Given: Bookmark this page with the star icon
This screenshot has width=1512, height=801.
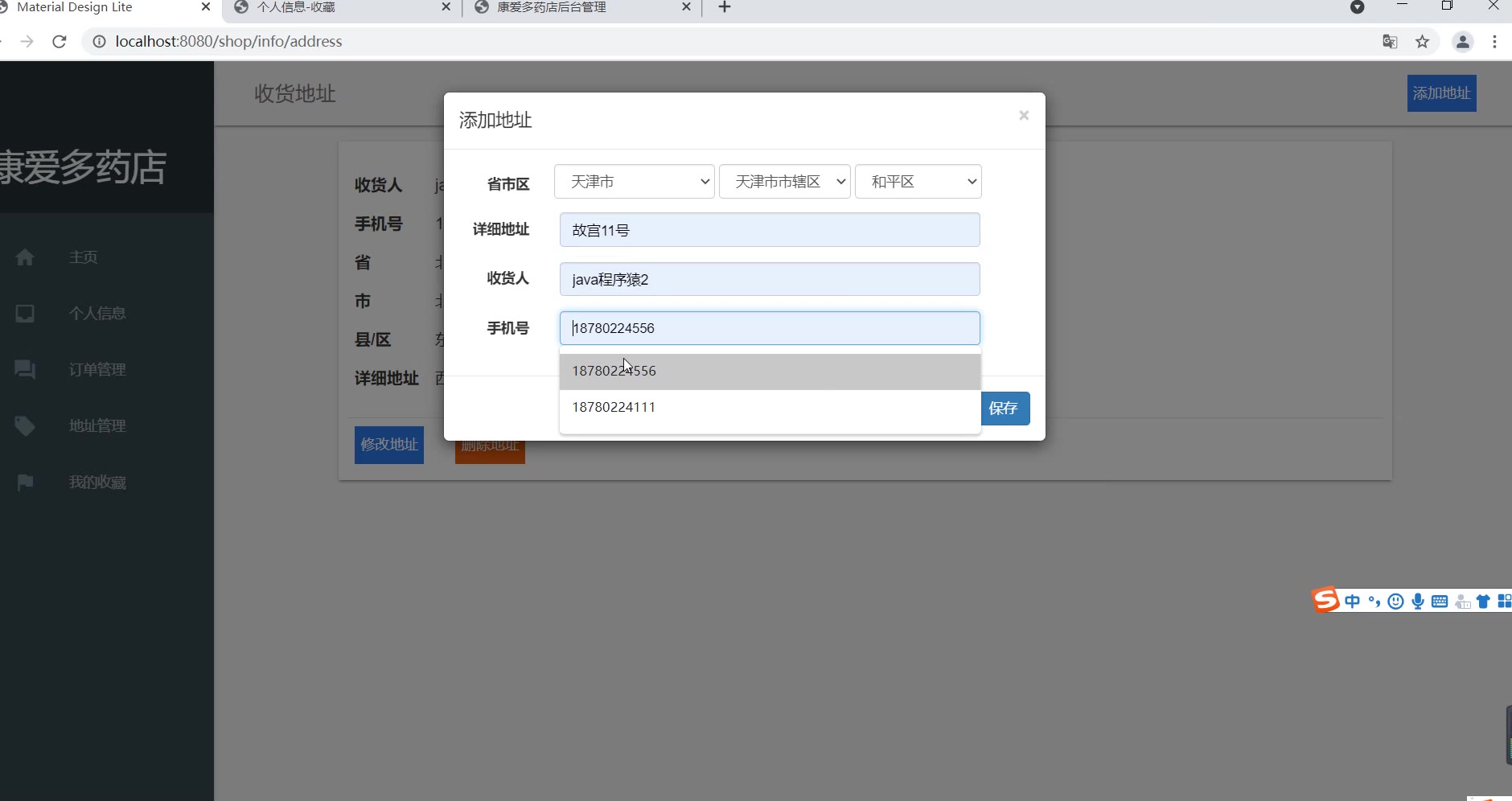Looking at the screenshot, I should point(1423,42).
